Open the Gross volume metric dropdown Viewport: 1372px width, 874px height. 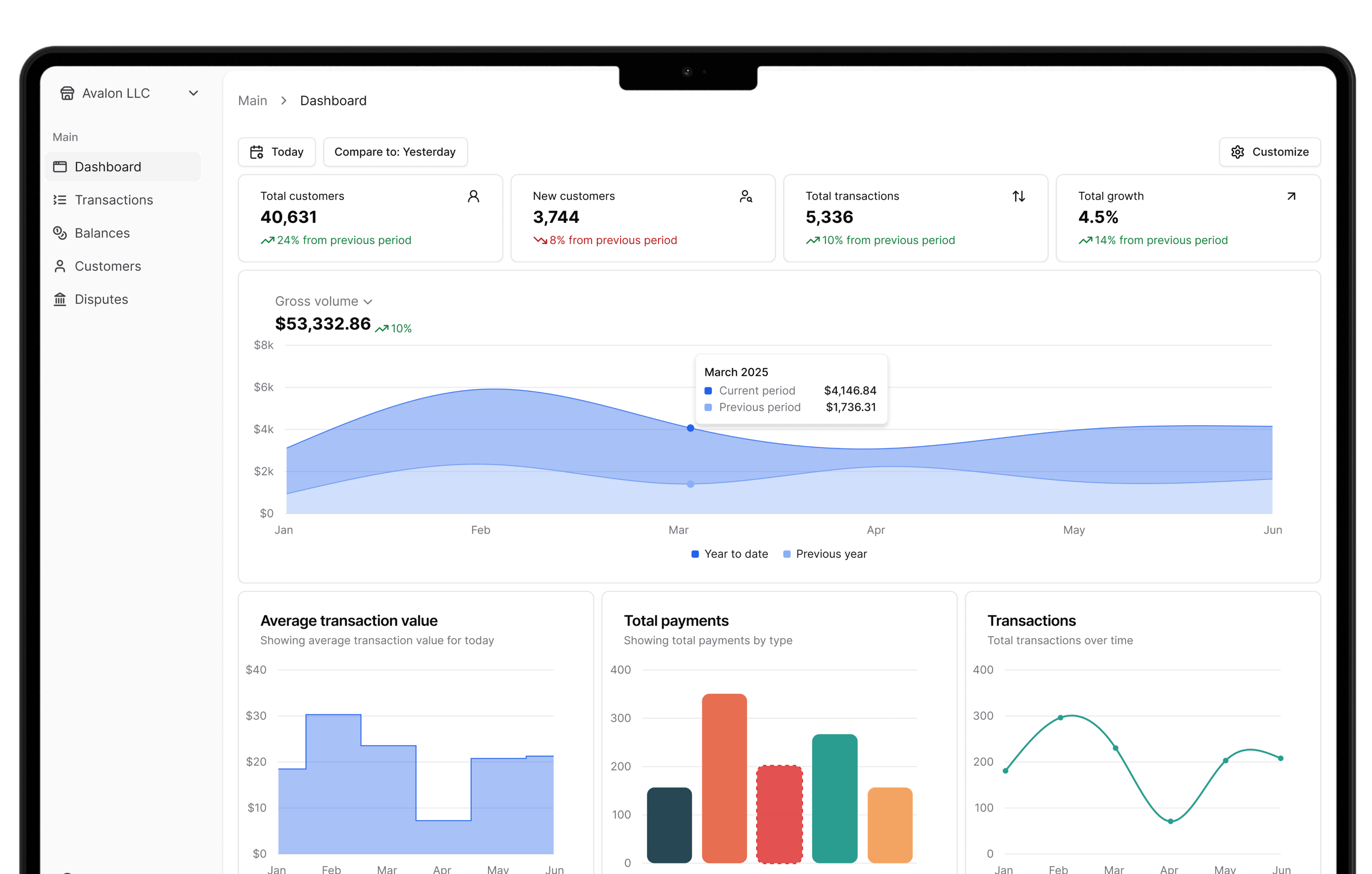tap(323, 301)
